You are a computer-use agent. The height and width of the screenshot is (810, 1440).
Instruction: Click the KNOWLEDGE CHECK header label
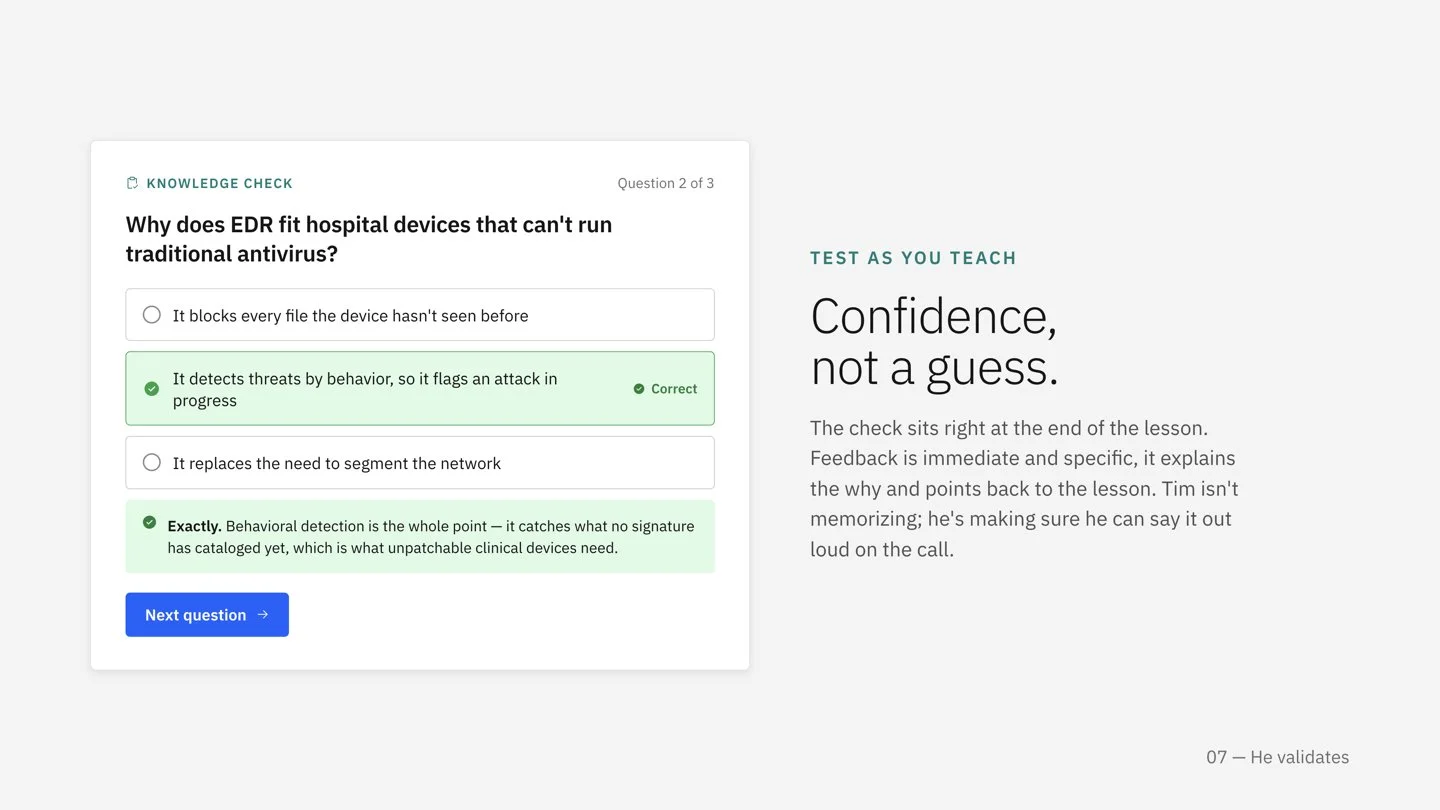coord(220,183)
